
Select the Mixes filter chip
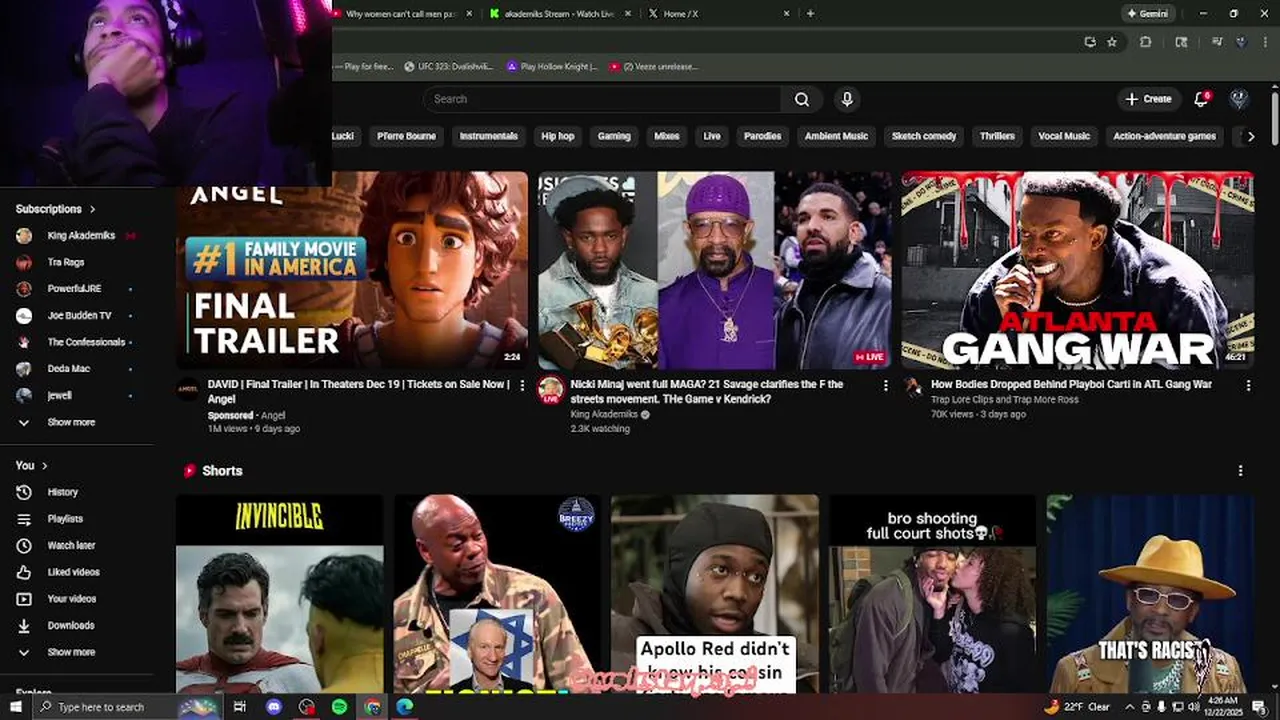coord(666,136)
